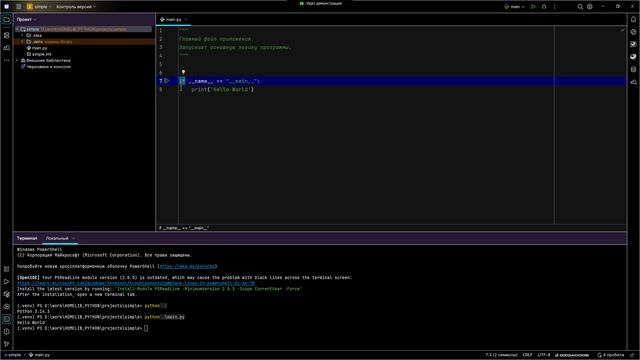The image size is (640, 360).
Task: Open the Проект view dropdown
Action: pos(27,19)
